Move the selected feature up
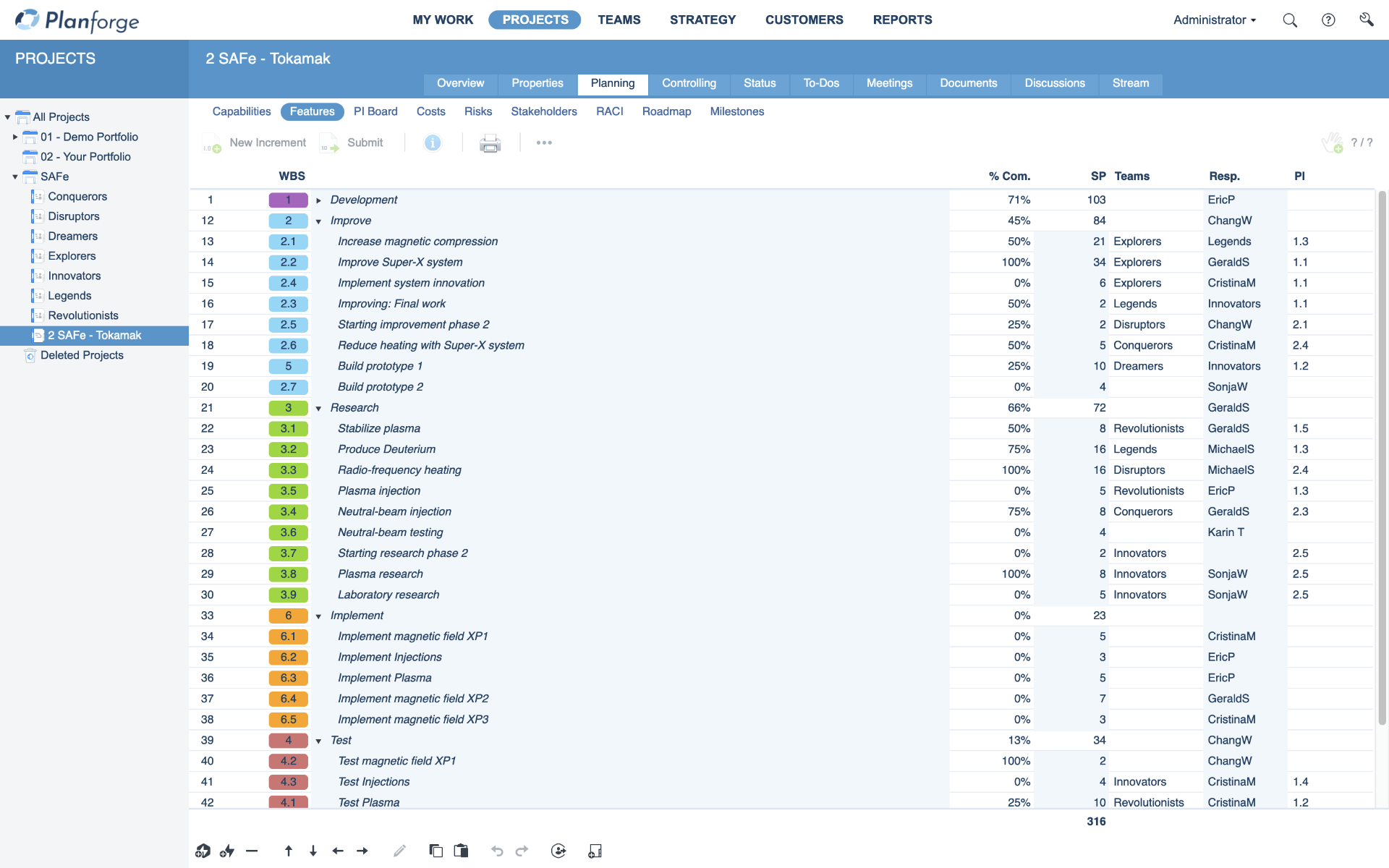Screen dimensions: 1389x868 click(x=288, y=851)
